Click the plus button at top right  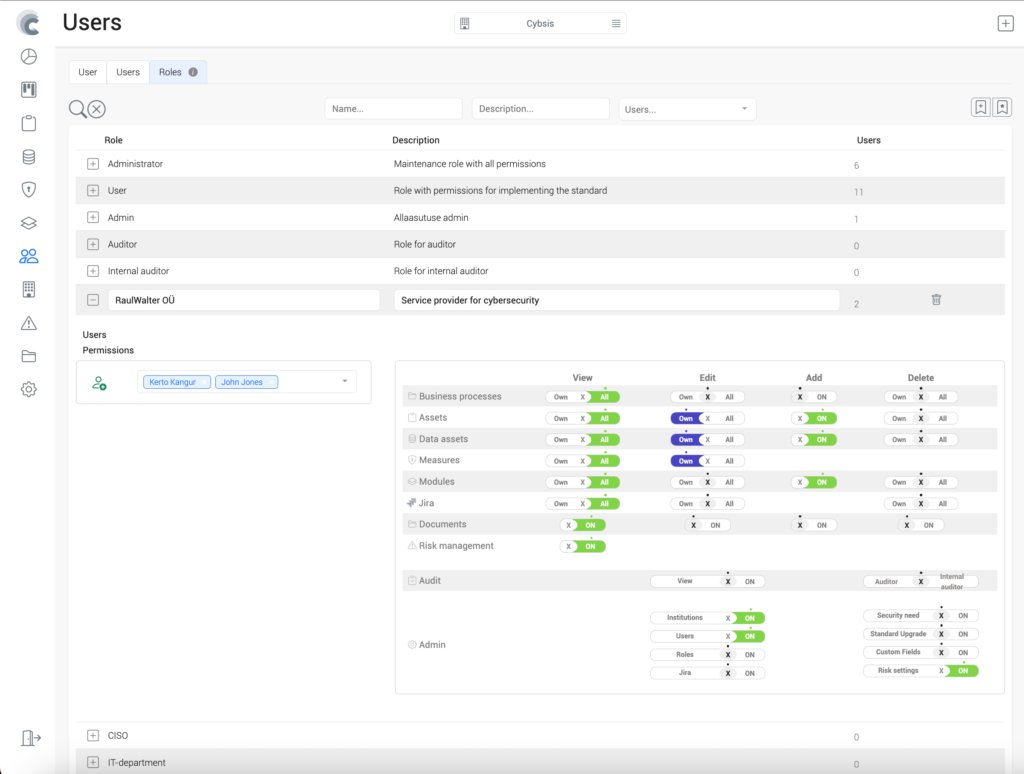coord(1005,24)
